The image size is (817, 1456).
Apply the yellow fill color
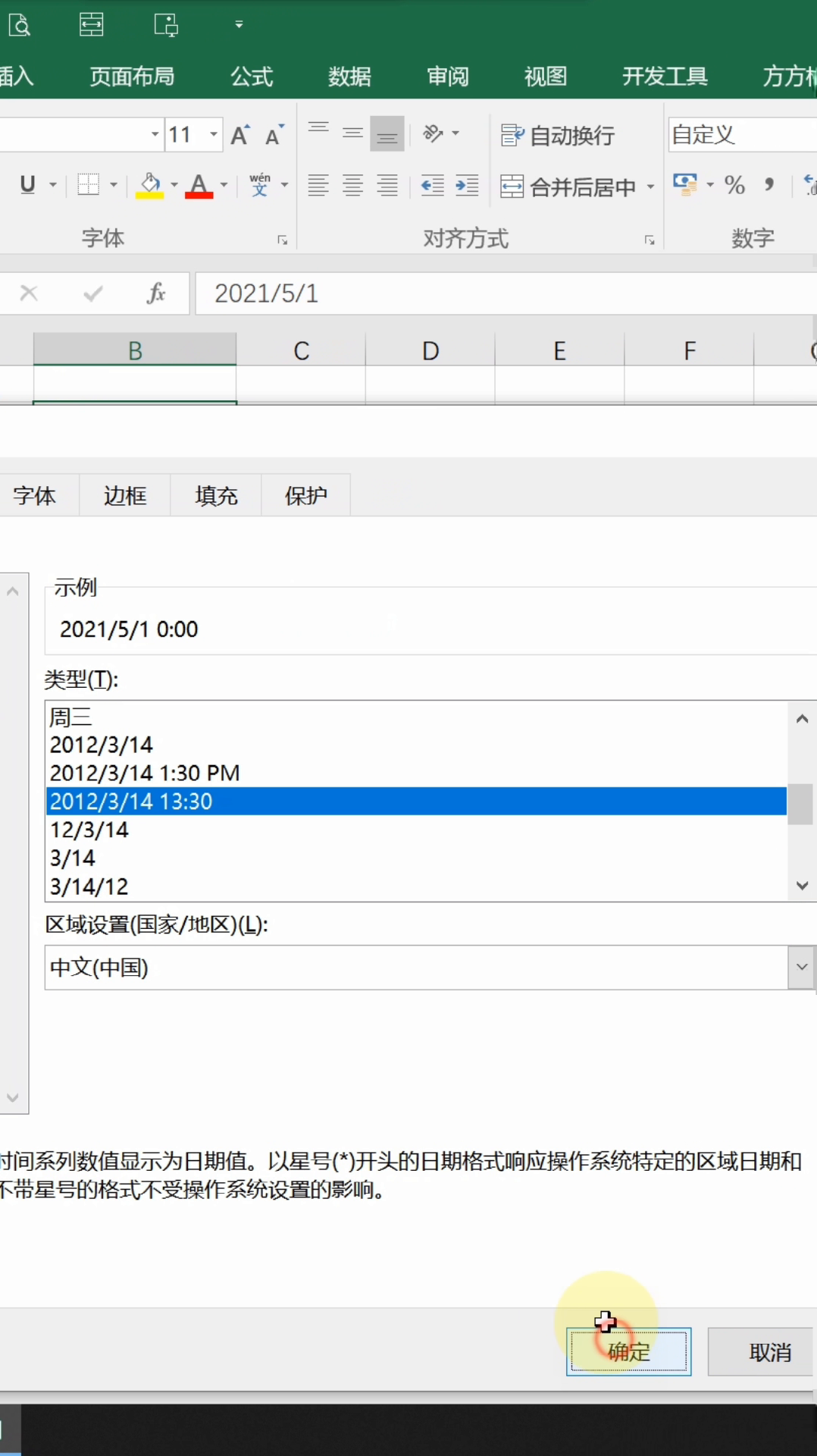(149, 185)
